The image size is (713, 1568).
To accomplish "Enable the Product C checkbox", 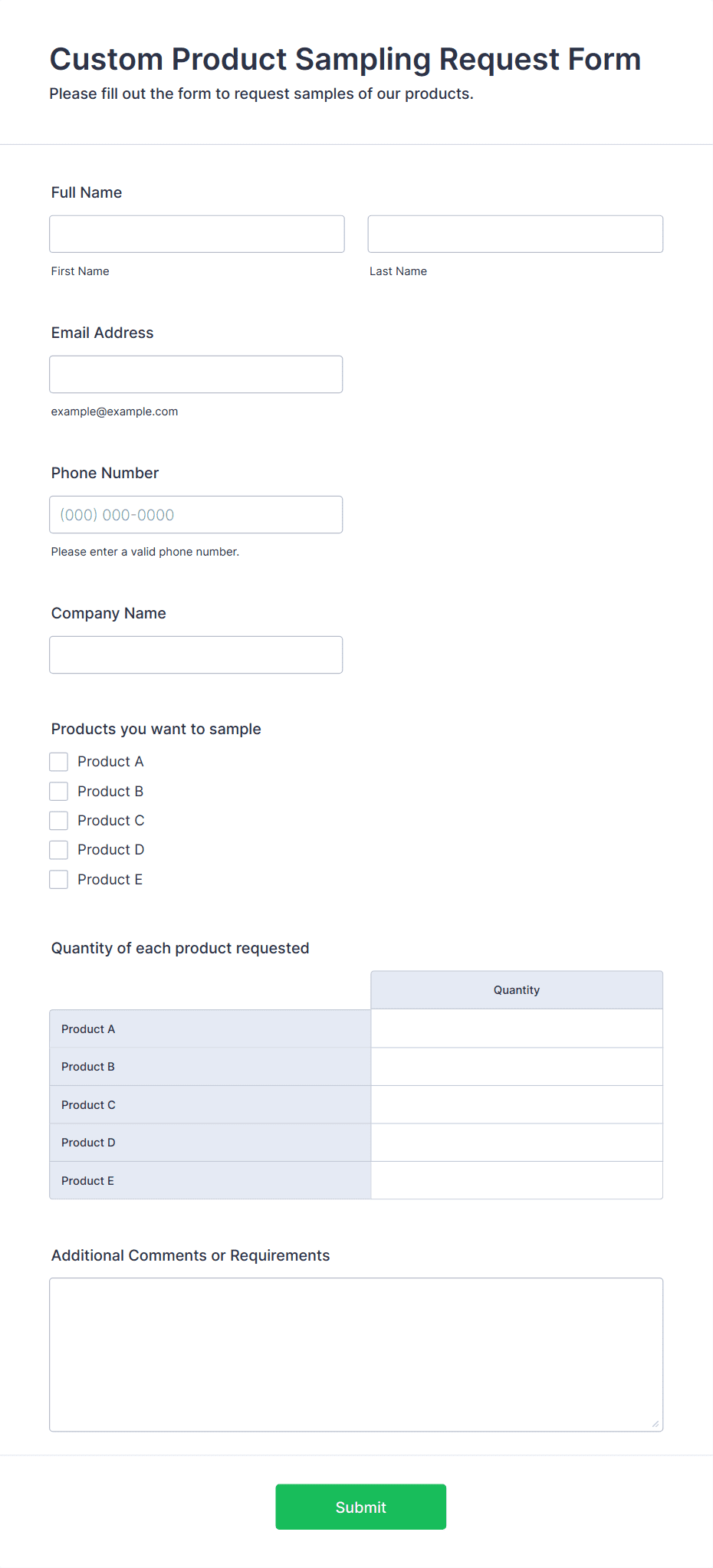I will click(59, 821).
